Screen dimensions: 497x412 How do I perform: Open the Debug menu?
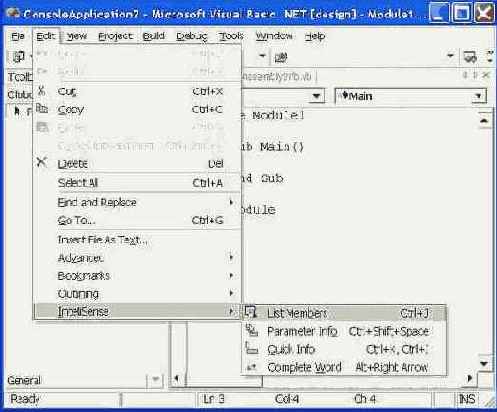[191, 36]
